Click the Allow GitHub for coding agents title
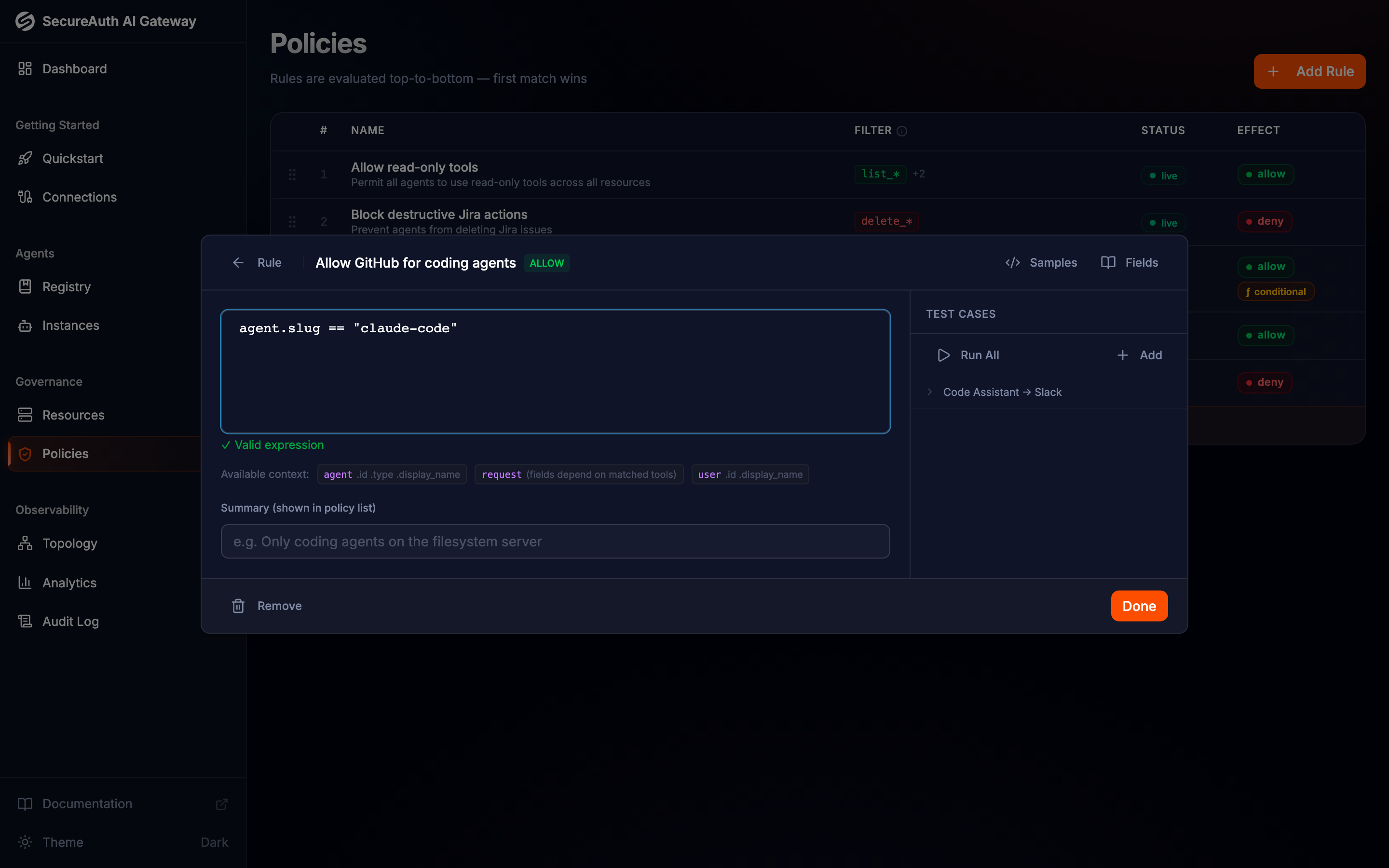Viewport: 1389px width, 868px height. coord(416,263)
